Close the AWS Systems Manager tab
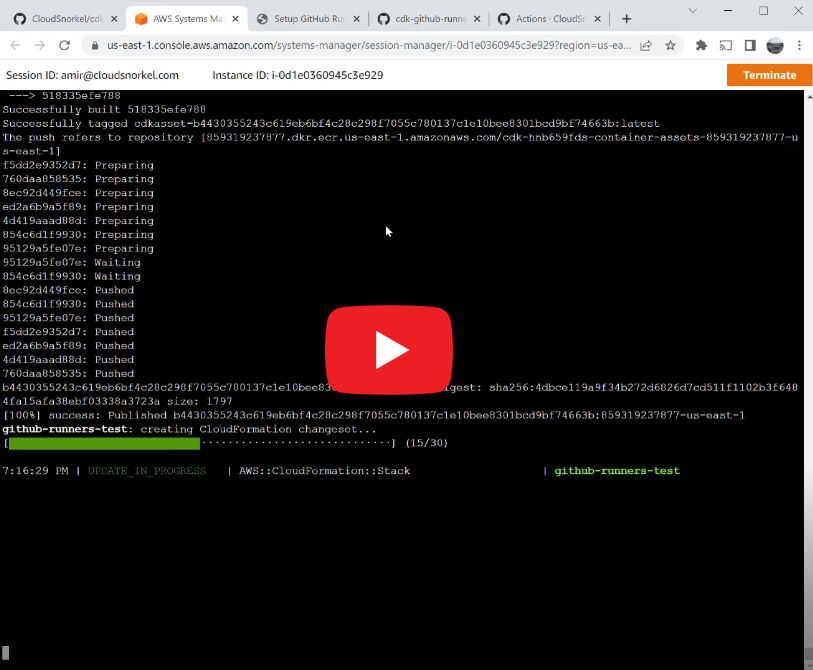 232,18
